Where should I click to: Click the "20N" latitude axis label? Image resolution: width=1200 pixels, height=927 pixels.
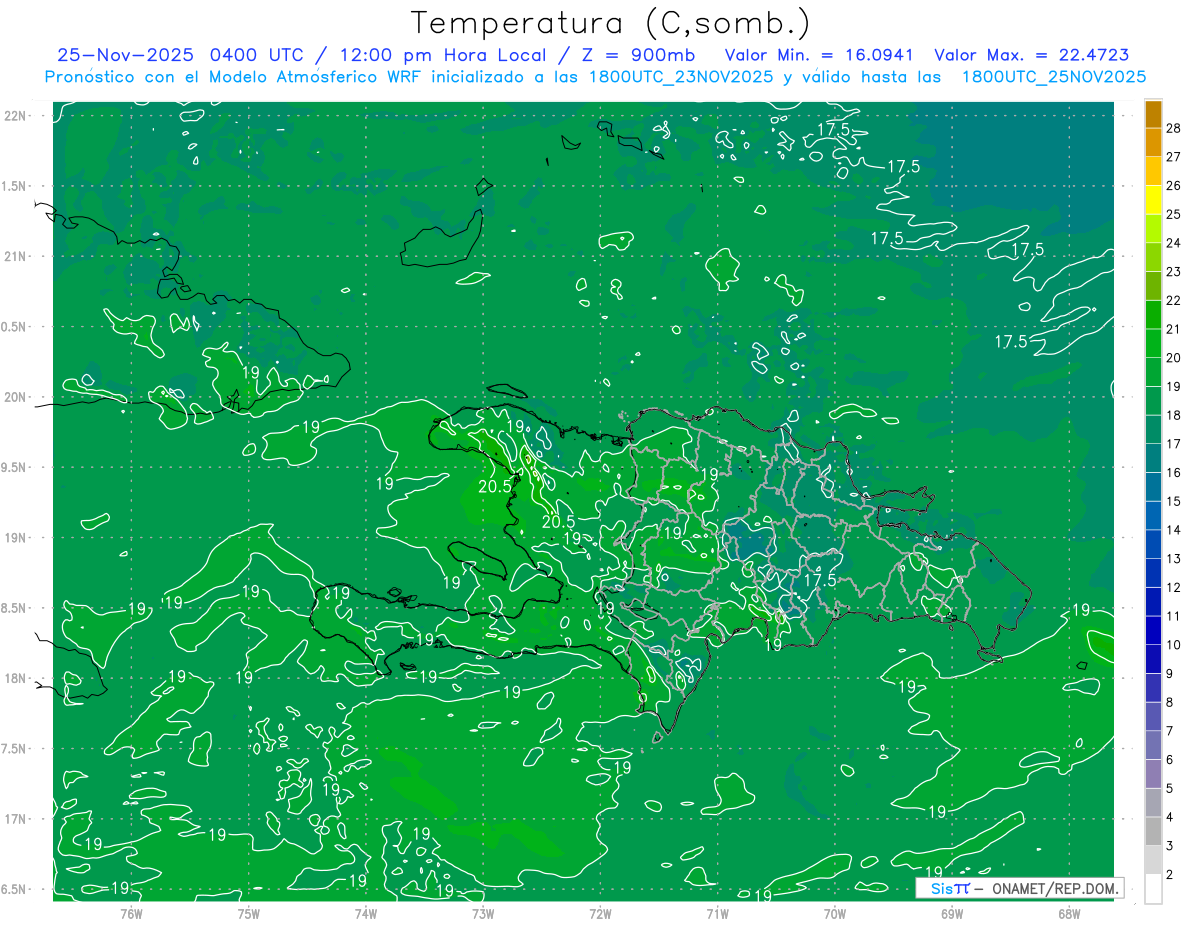pyautogui.click(x=14, y=397)
